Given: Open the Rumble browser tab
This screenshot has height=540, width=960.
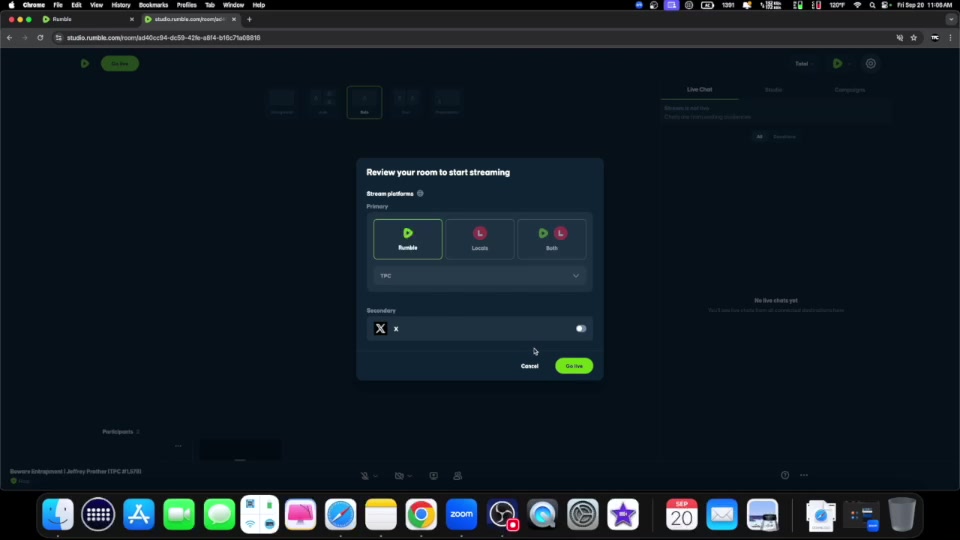Looking at the screenshot, I should (x=86, y=19).
